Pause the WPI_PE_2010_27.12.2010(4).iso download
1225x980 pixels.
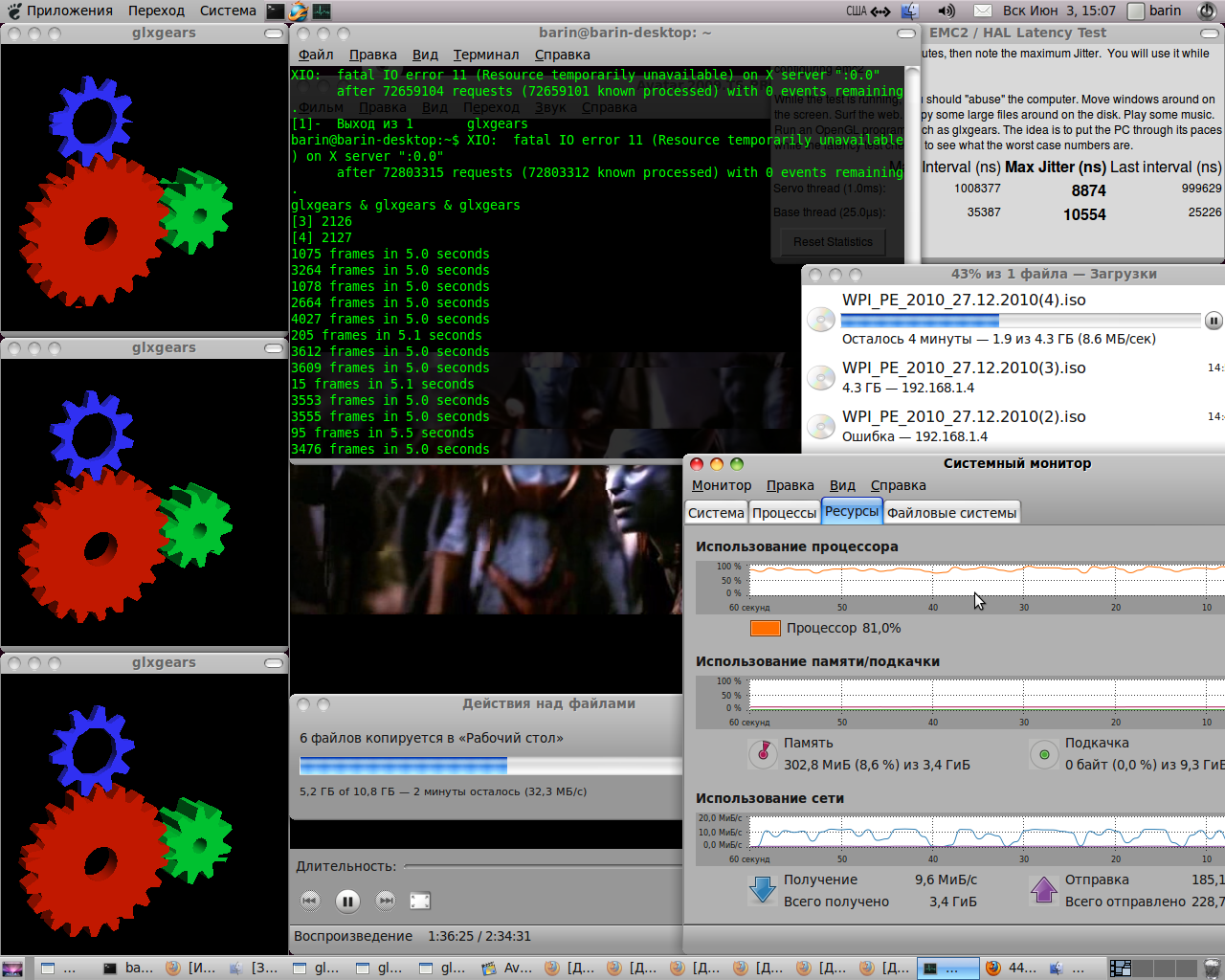[1213, 321]
